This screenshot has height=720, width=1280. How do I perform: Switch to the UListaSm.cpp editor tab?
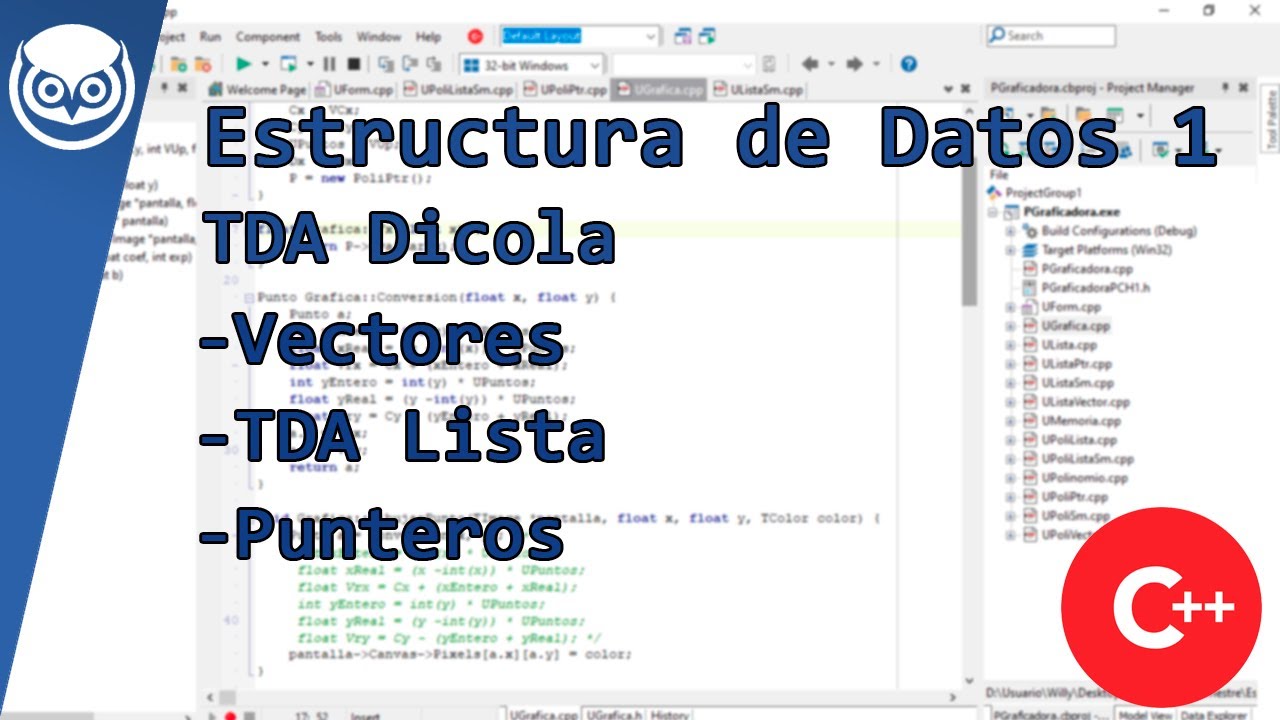point(759,89)
